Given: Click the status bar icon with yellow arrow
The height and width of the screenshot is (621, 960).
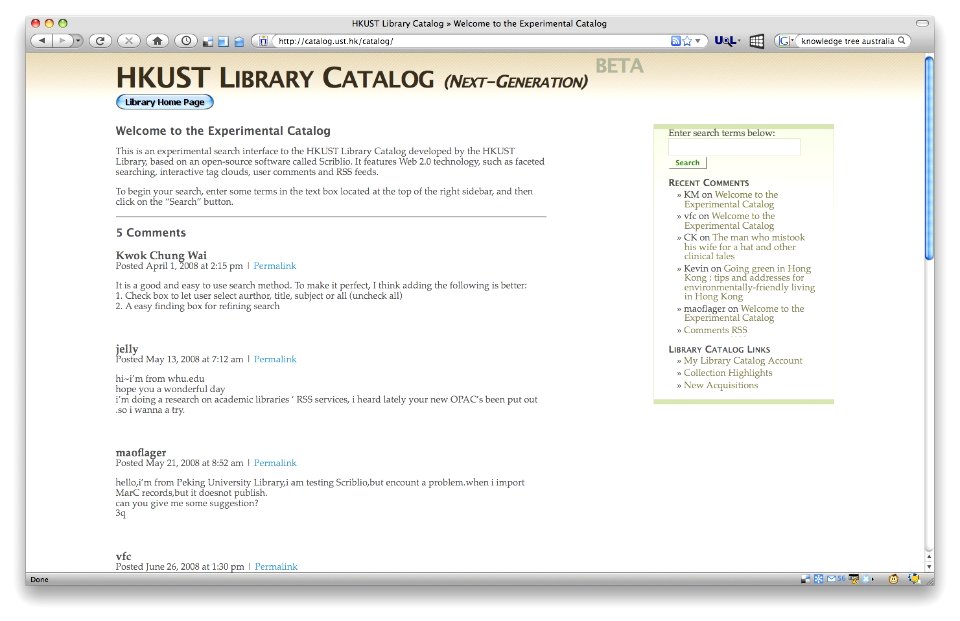Looking at the screenshot, I should (x=853, y=579).
